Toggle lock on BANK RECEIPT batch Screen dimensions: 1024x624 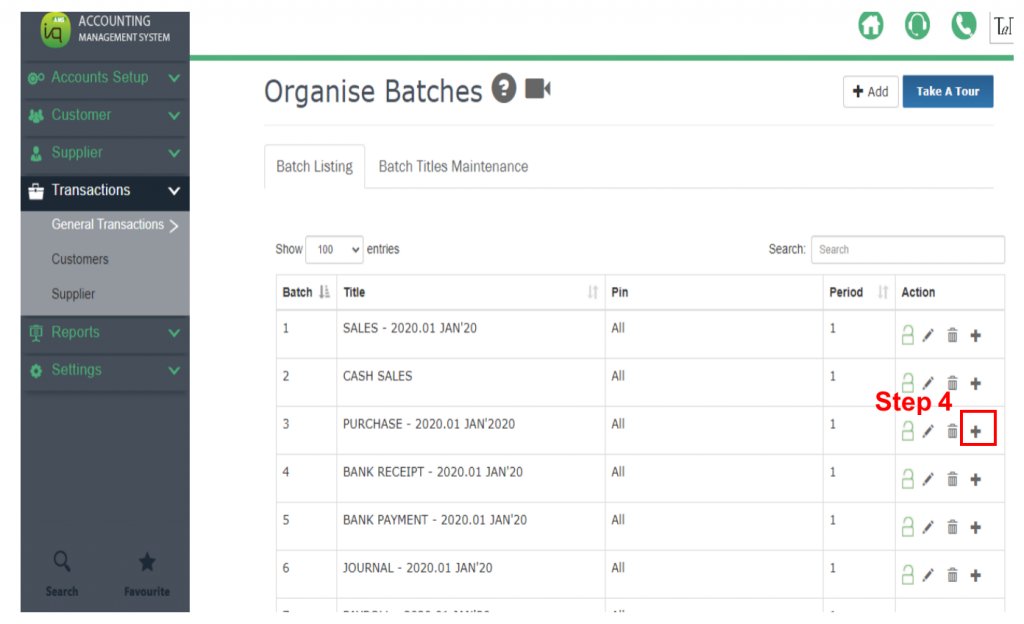click(908, 480)
